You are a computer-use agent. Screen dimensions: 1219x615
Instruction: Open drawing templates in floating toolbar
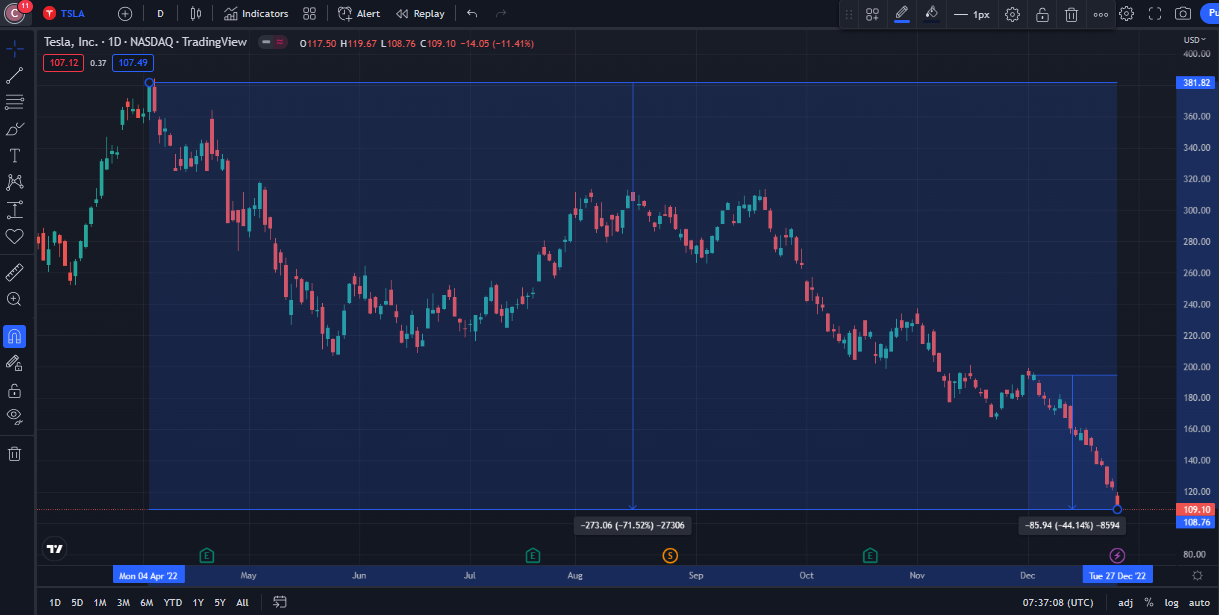(873, 14)
